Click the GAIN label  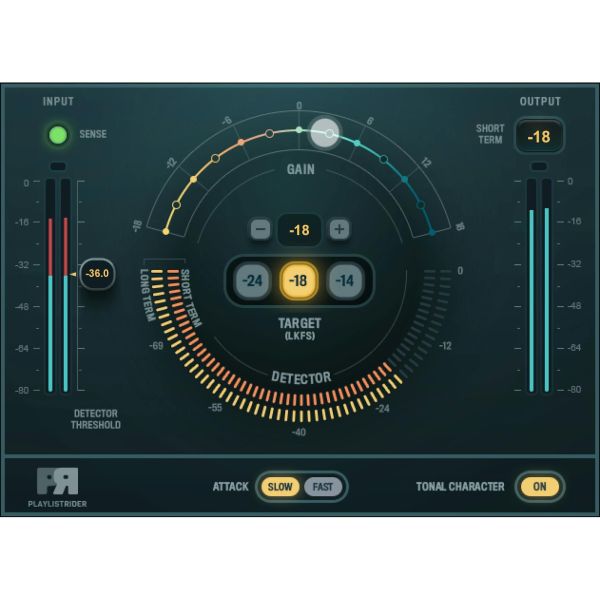(x=301, y=170)
